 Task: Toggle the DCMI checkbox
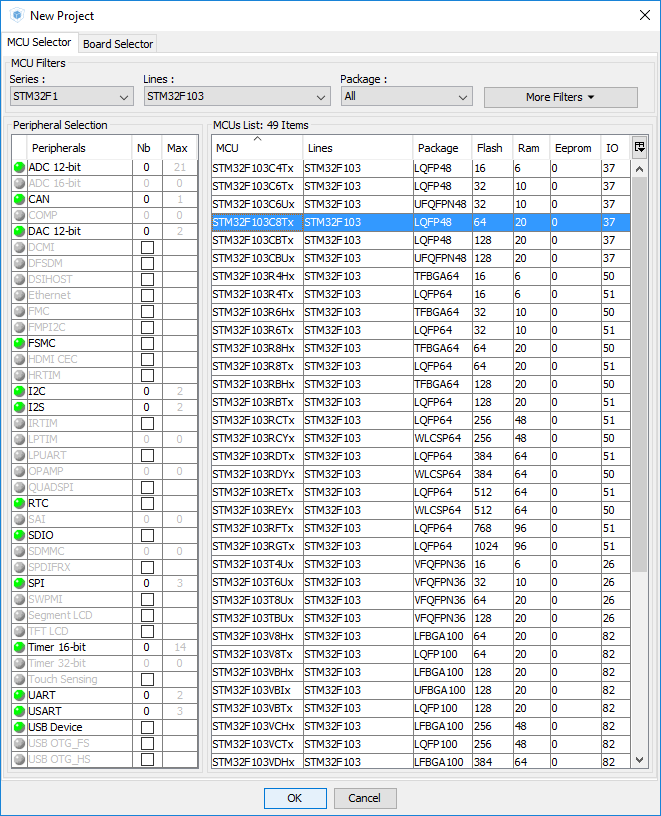(x=147, y=247)
